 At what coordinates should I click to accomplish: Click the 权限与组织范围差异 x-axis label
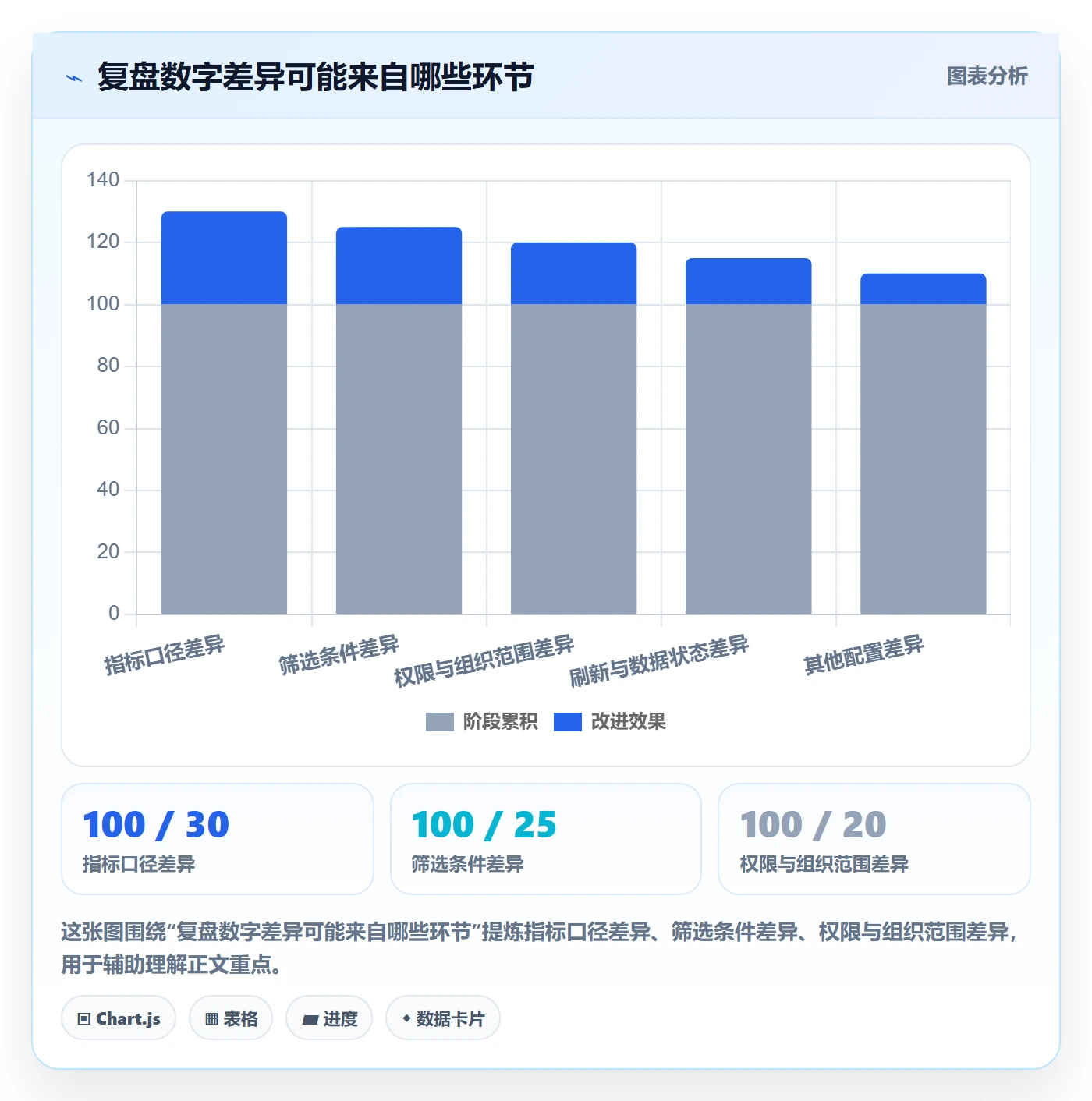point(484,660)
